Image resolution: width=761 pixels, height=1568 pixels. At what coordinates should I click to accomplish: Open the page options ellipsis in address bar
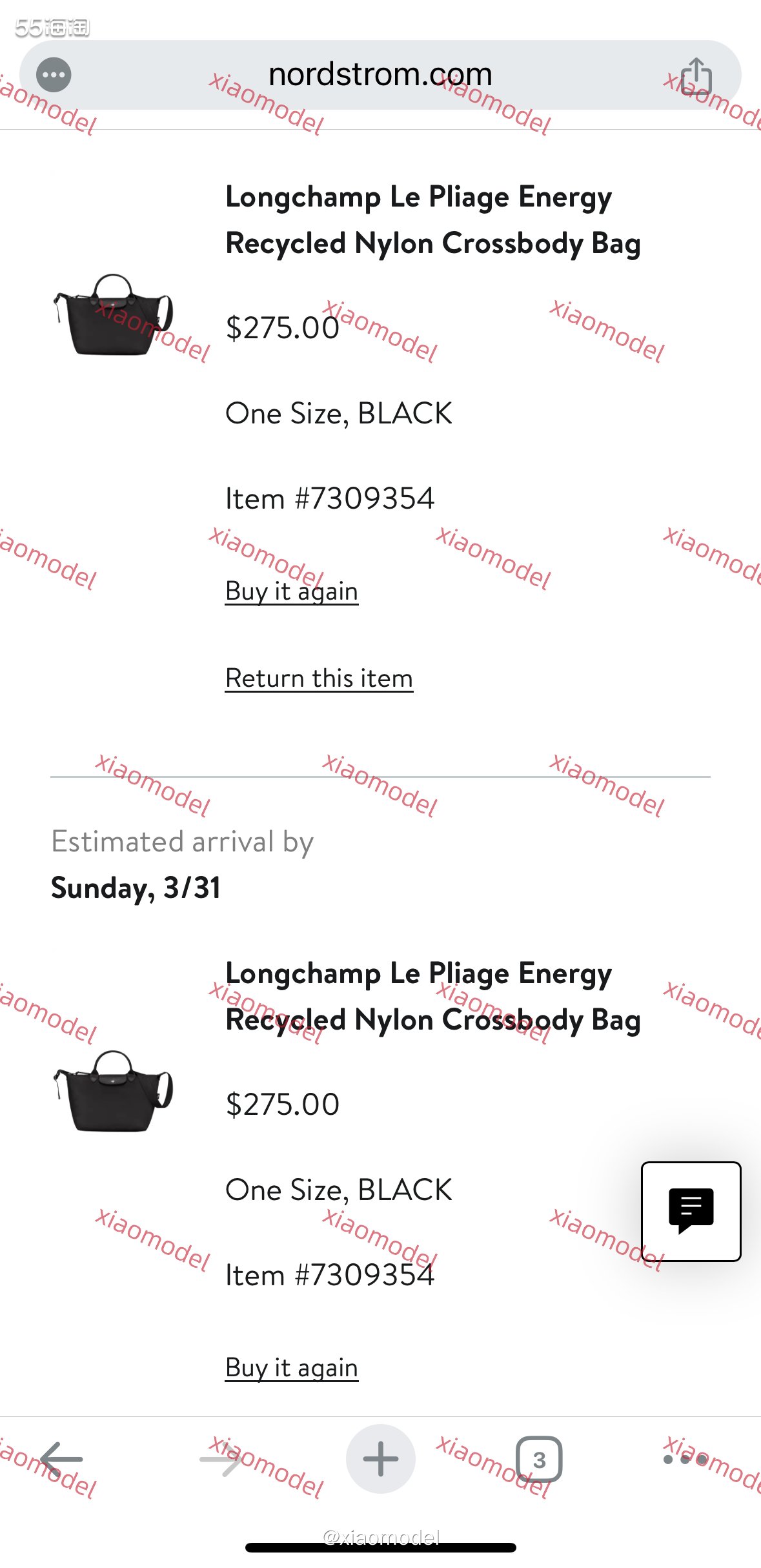point(54,75)
